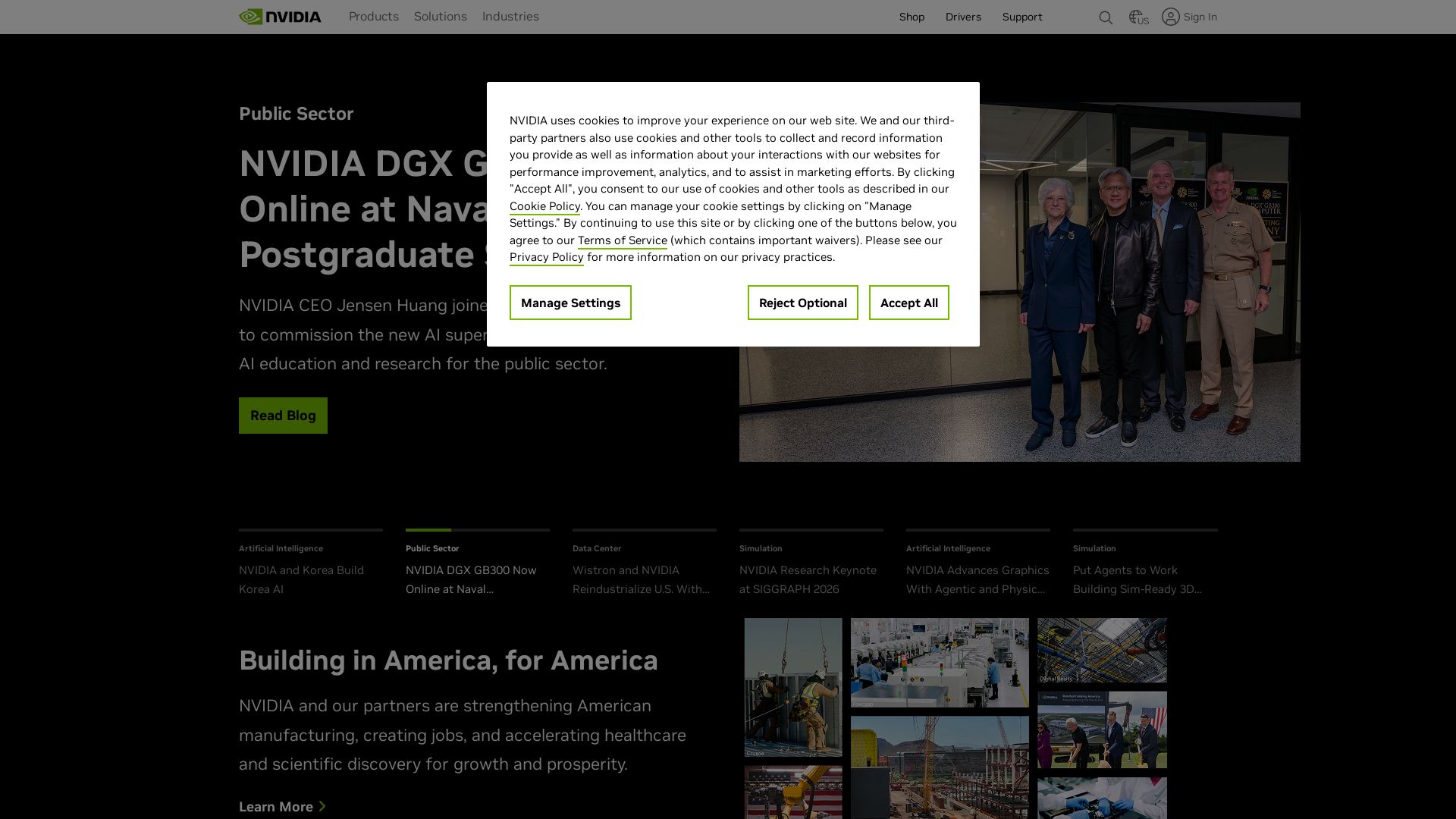Open the Products menu

[x=374, y=17]
